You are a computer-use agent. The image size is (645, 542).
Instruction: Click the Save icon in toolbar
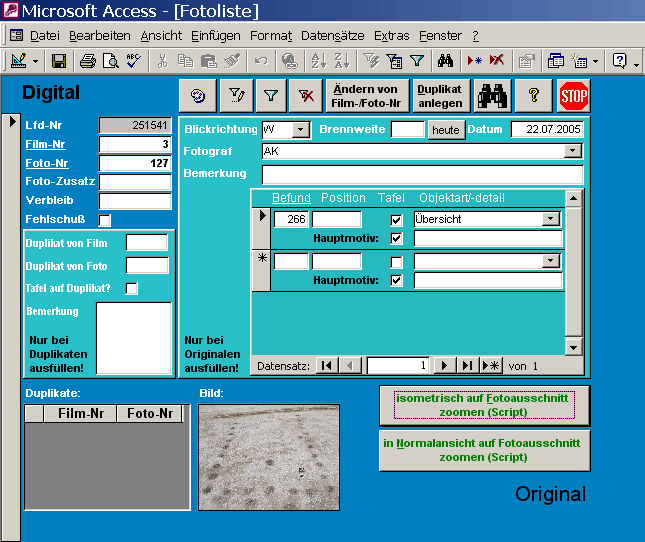(59, 61)
